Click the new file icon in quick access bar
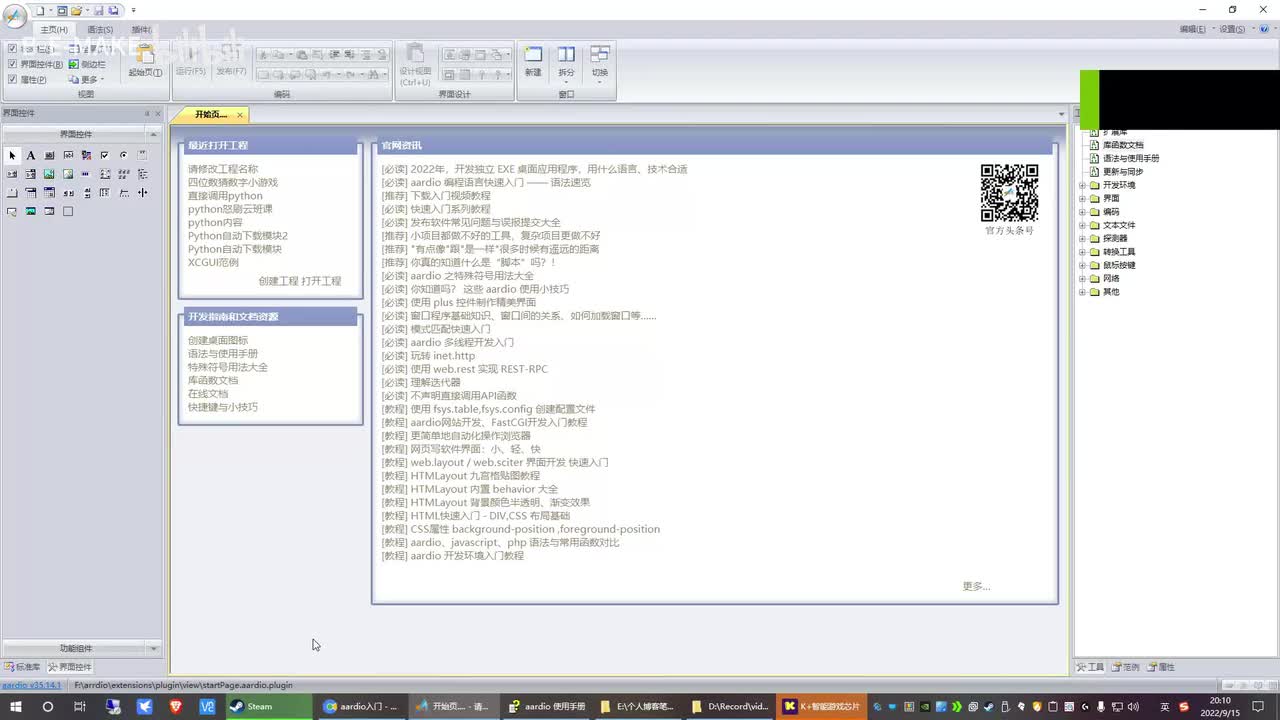The height and width of the screenshot is (720, 1280). pyautogui.click(x=41, y=10)
